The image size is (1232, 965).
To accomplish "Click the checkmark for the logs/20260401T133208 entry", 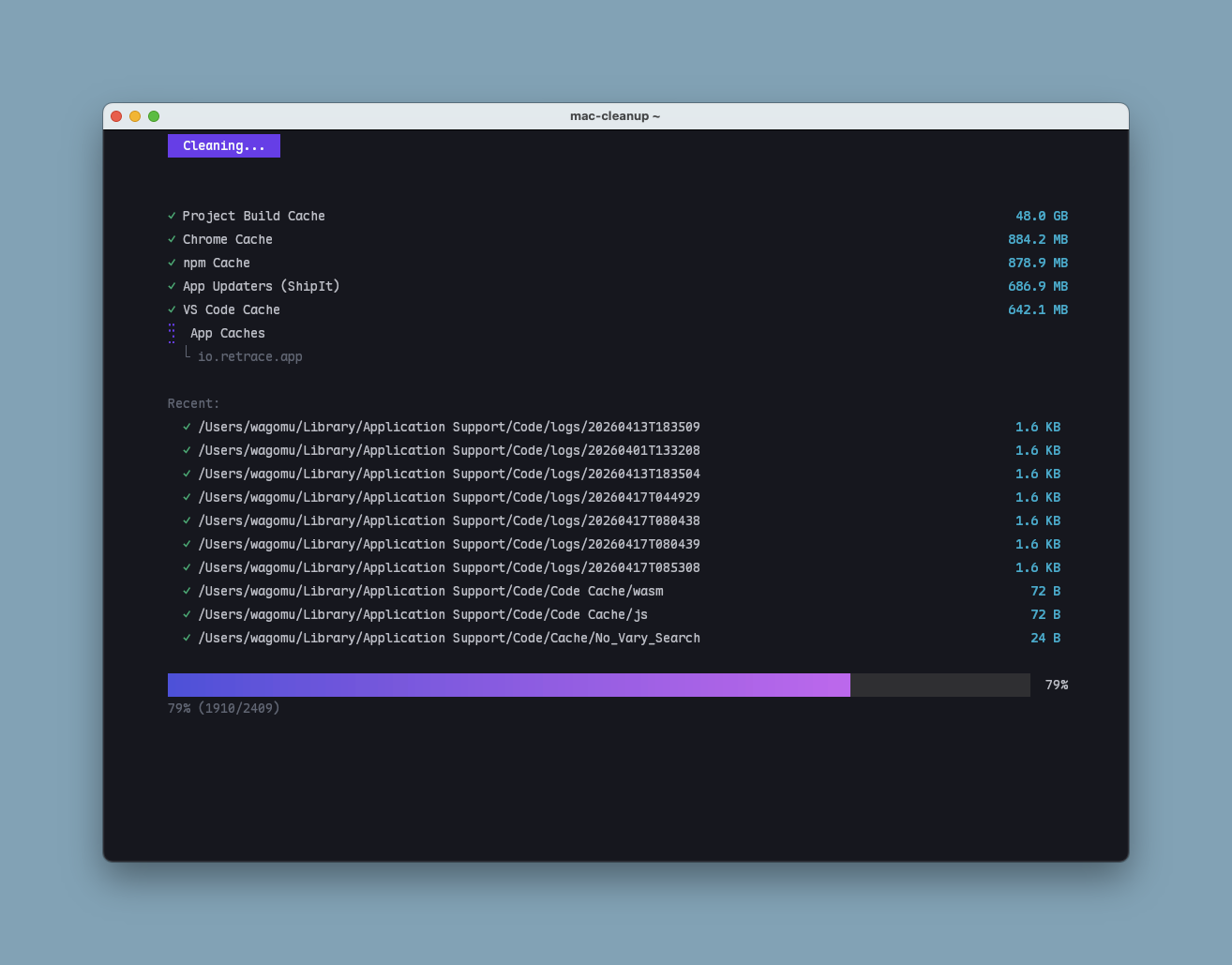I will (x=187, y=450).
